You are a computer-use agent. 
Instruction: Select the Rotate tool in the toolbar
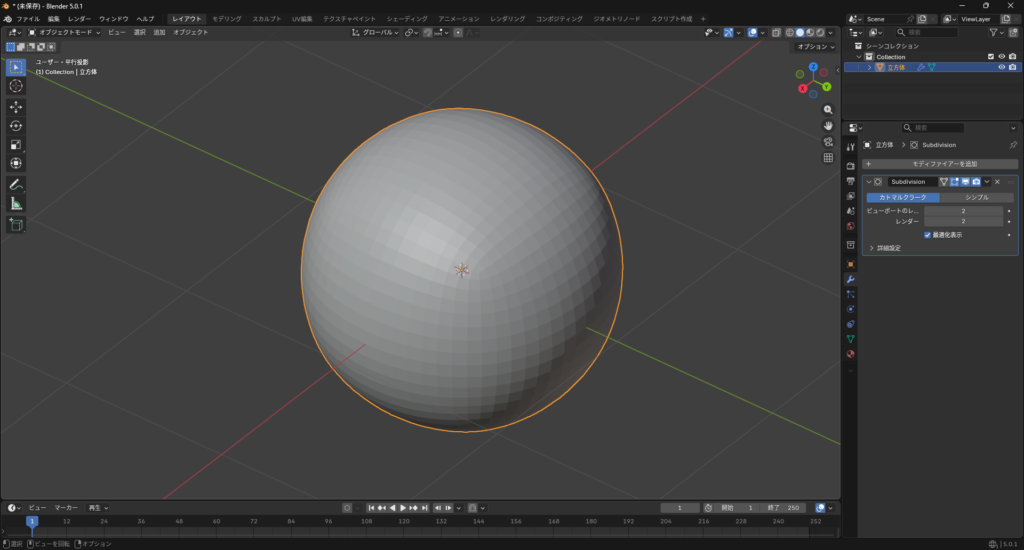[16, 126]
